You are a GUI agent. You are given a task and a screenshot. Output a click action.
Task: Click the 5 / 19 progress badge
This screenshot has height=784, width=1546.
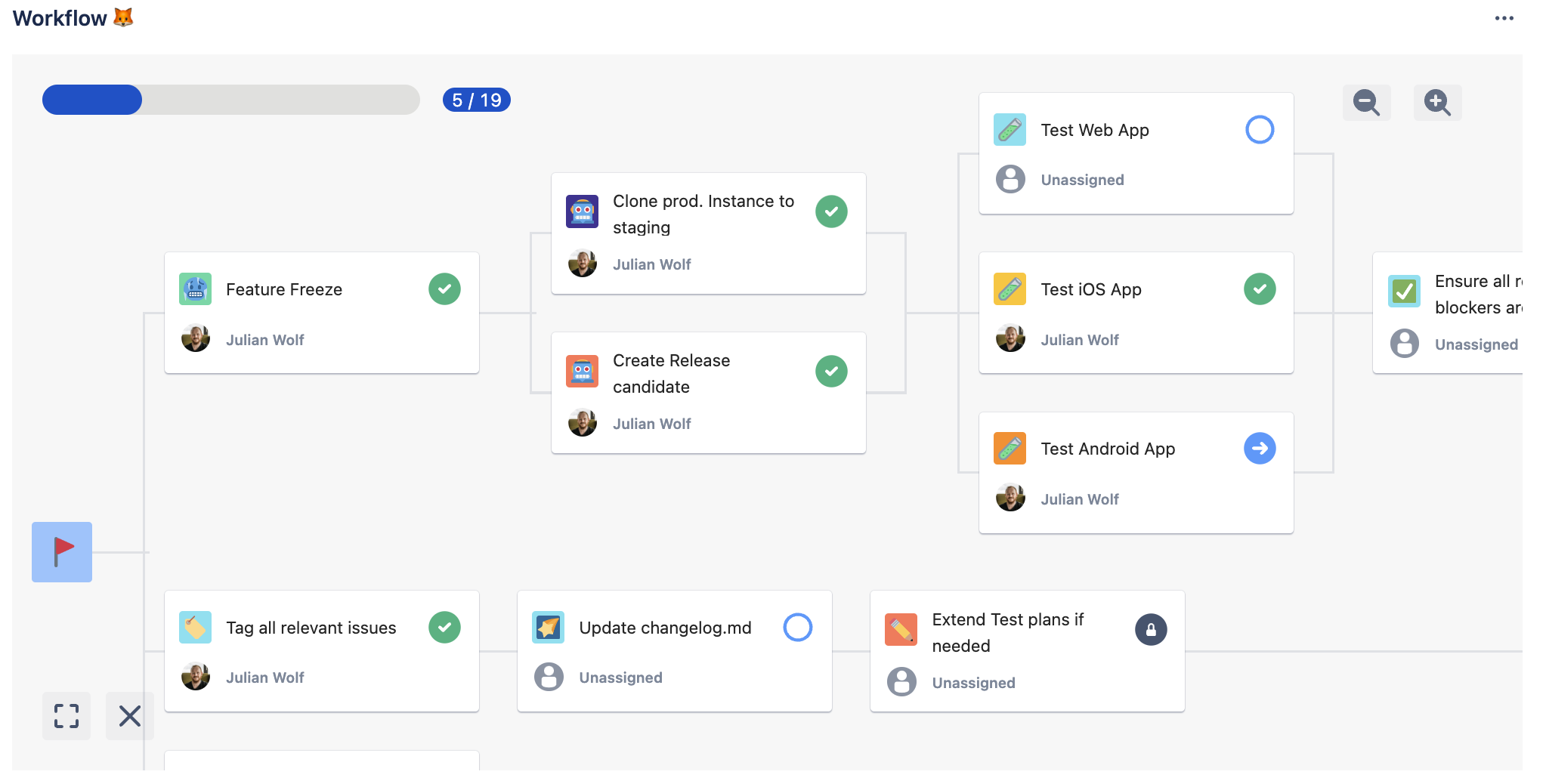tap(477, 100)
